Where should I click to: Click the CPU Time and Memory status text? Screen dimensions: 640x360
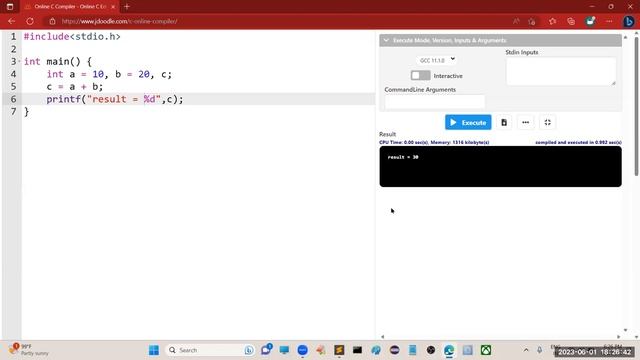434,142
